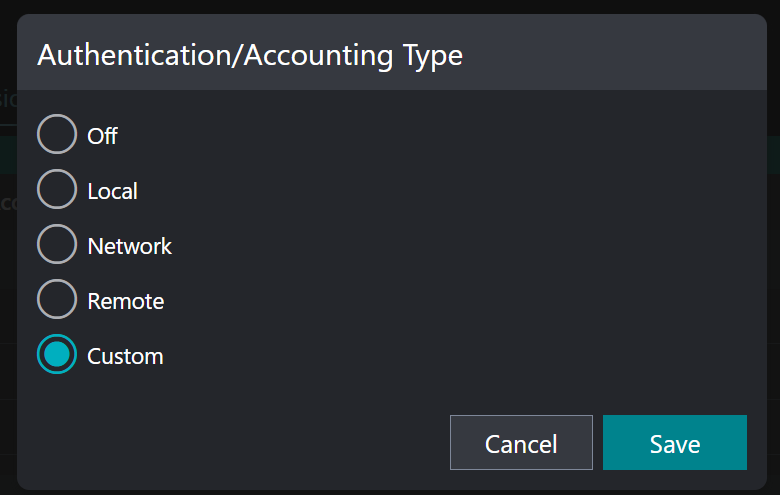Image resolution: width=780 pixels, height=495 pixels.
Task: Click the teal dot inside Custom radio
Action: click(57, 355)
